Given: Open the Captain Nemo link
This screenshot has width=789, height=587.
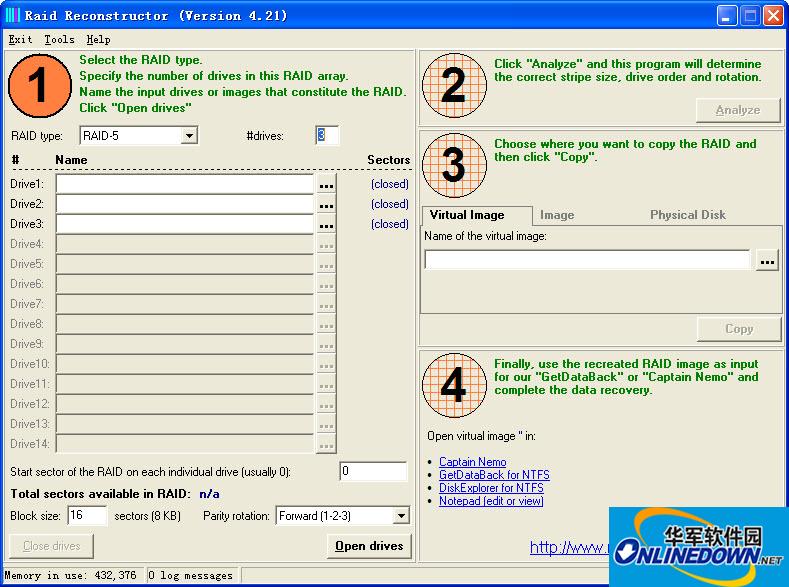Looking at the screenshot, I should (472, 462).
